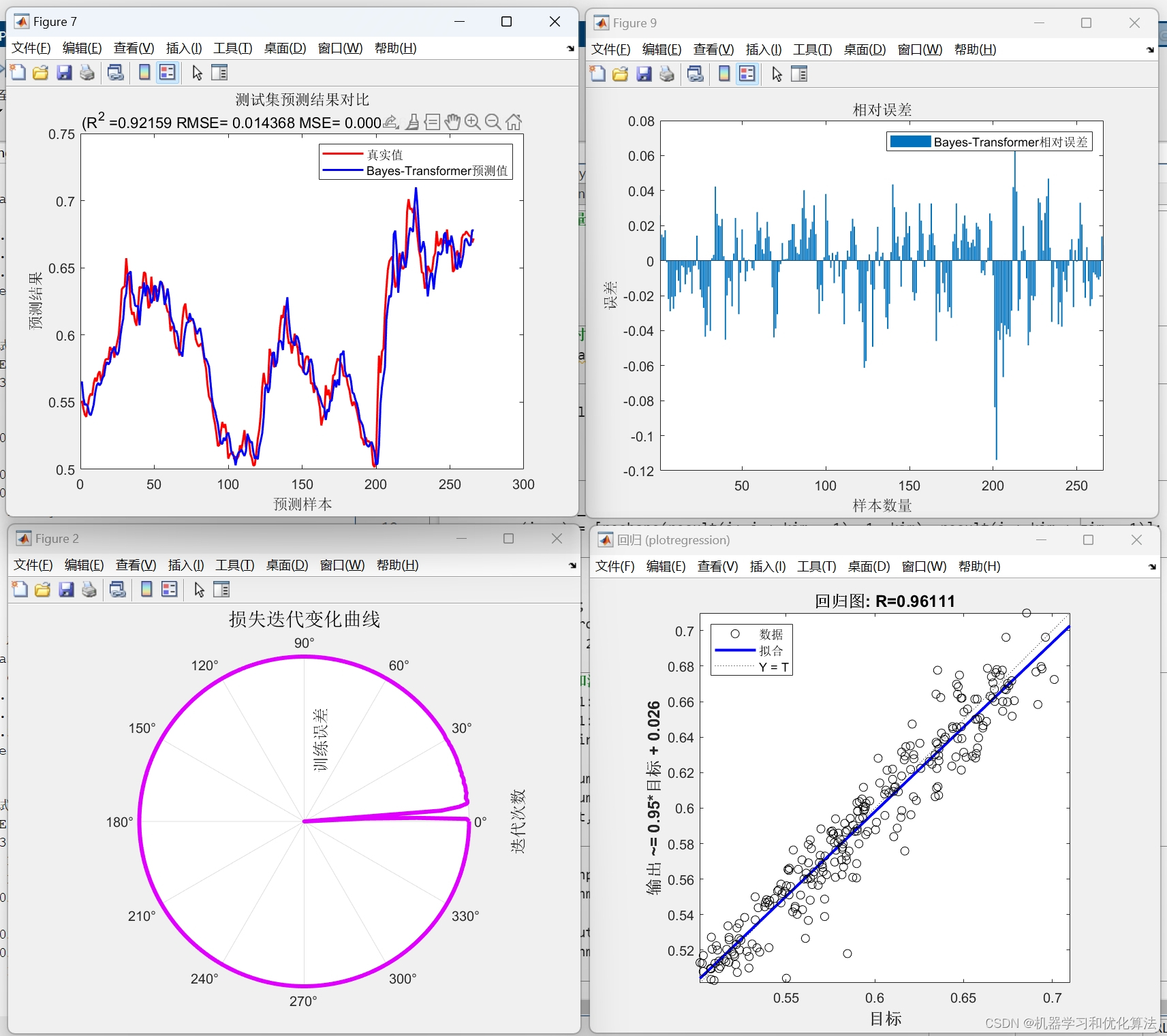The image size is (1167, 1036).
Task: Click New Figure icon in Figure 9
Action: click(x=597, y=74)
